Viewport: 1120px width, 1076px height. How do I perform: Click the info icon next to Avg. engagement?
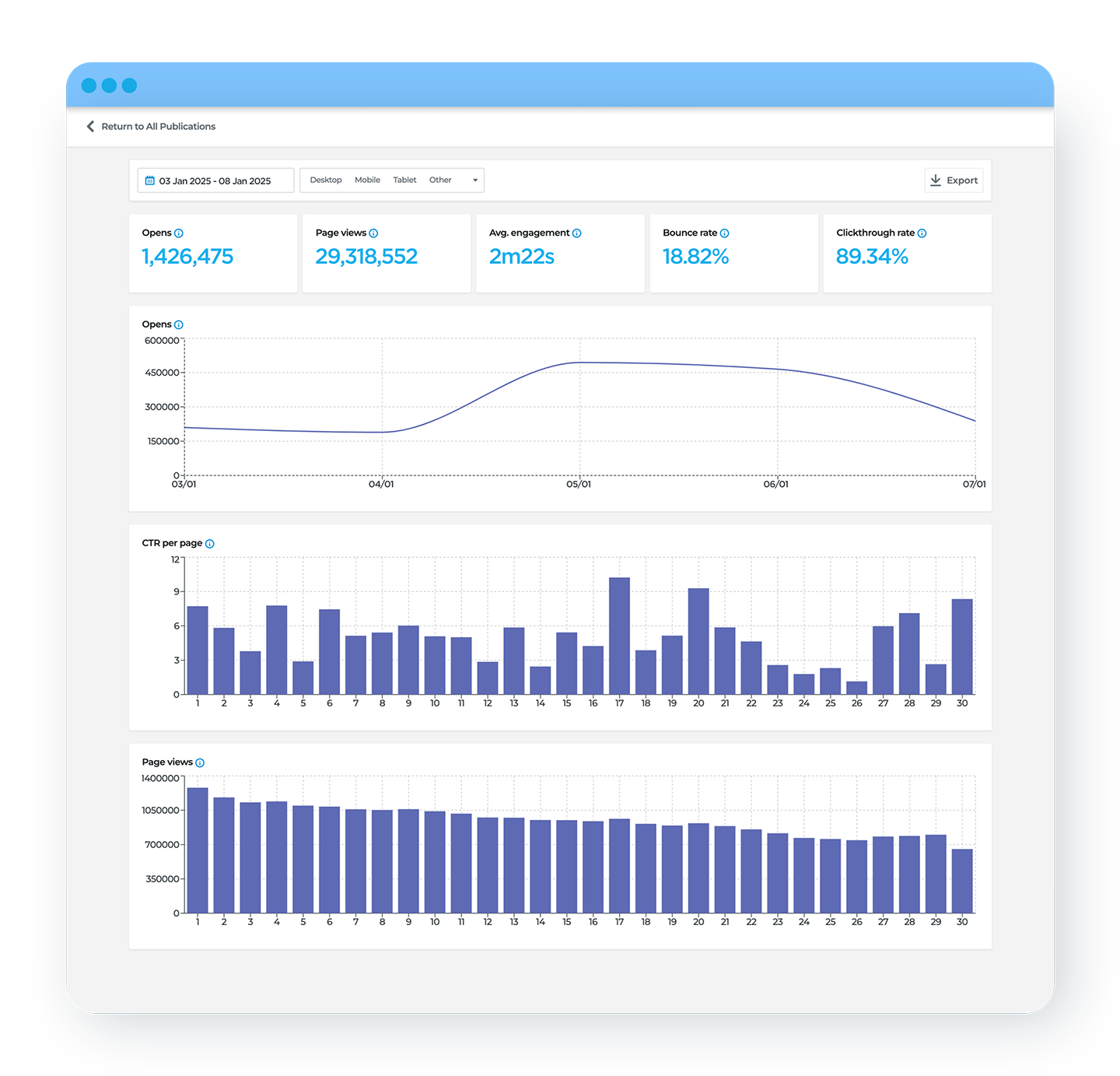coord(576,232)
